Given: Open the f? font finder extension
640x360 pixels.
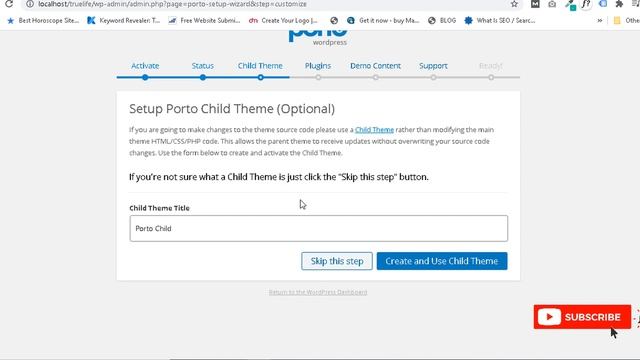Looking at the screenshot, I should (586, 4).
